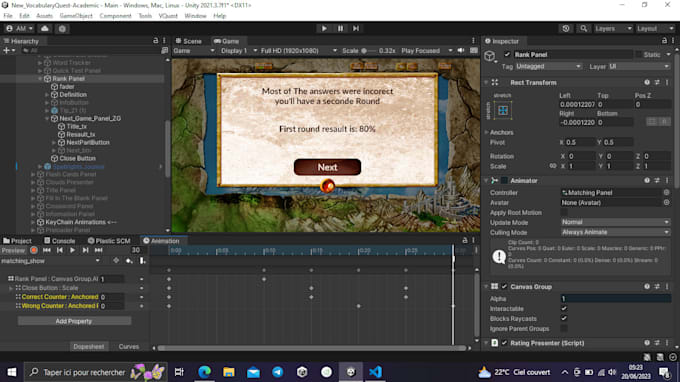The height and width of the screenshot is (382, 680).
Task: Toggle the Interactable checkbox
Action: [x=564, y=309]
